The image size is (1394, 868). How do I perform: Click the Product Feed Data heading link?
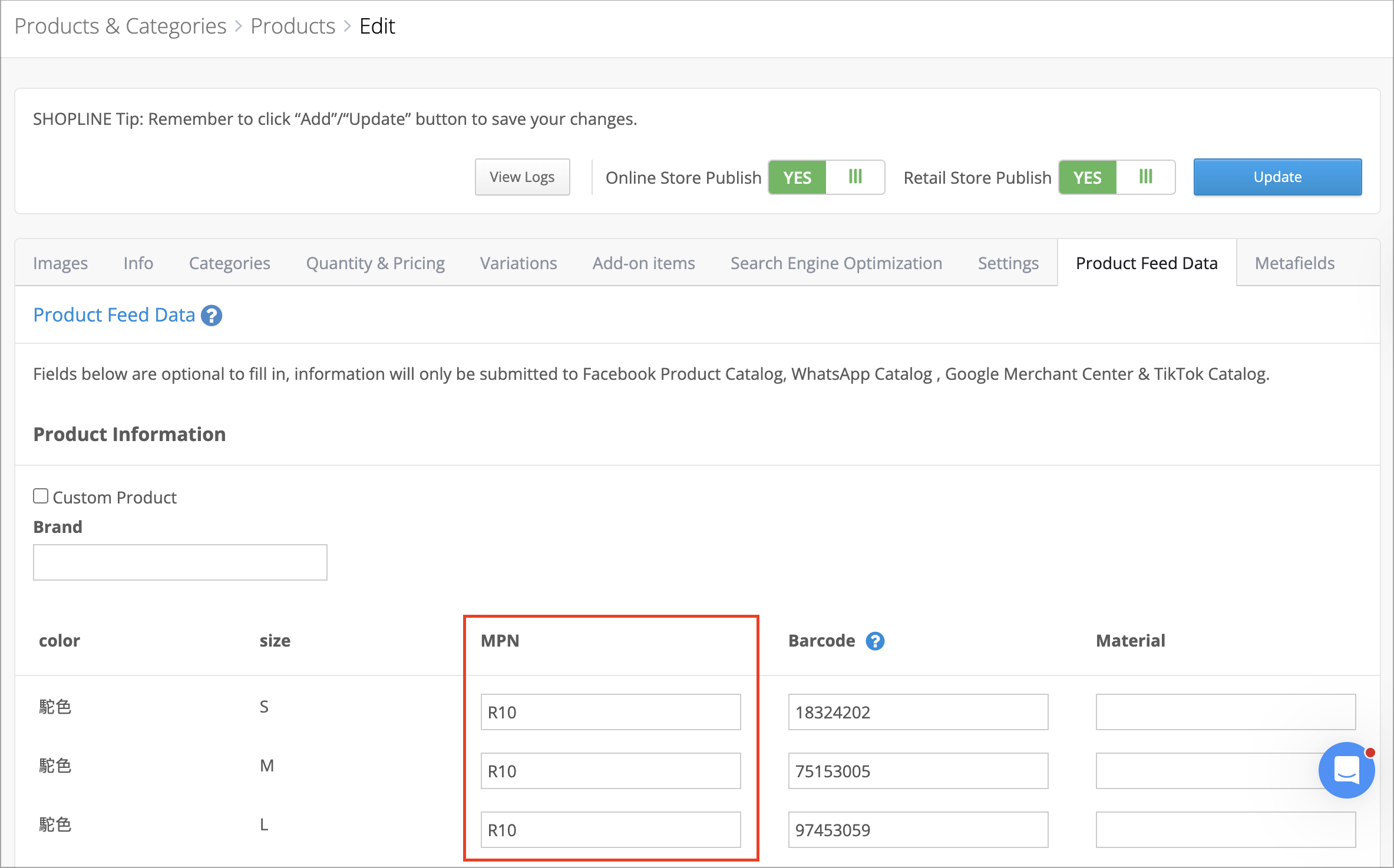click(114, 315)
